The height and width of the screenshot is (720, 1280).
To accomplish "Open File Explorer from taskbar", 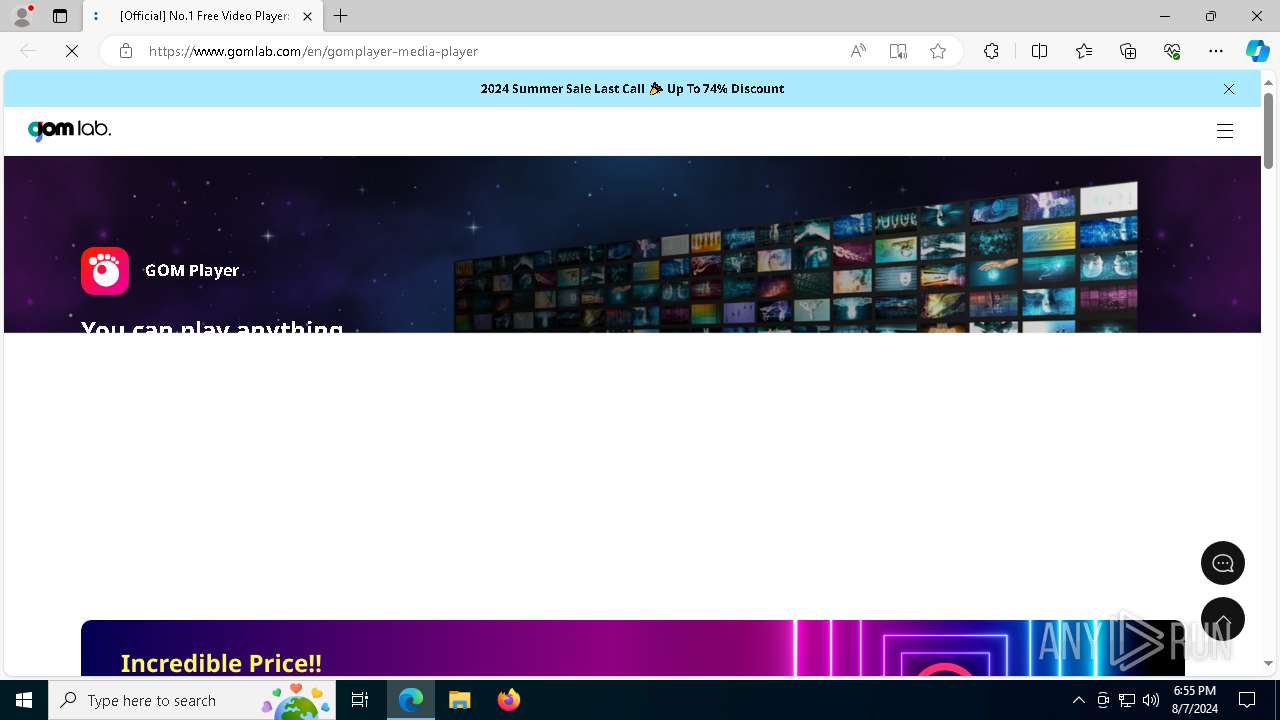I will pyautogui.click(x=460, y=700).
